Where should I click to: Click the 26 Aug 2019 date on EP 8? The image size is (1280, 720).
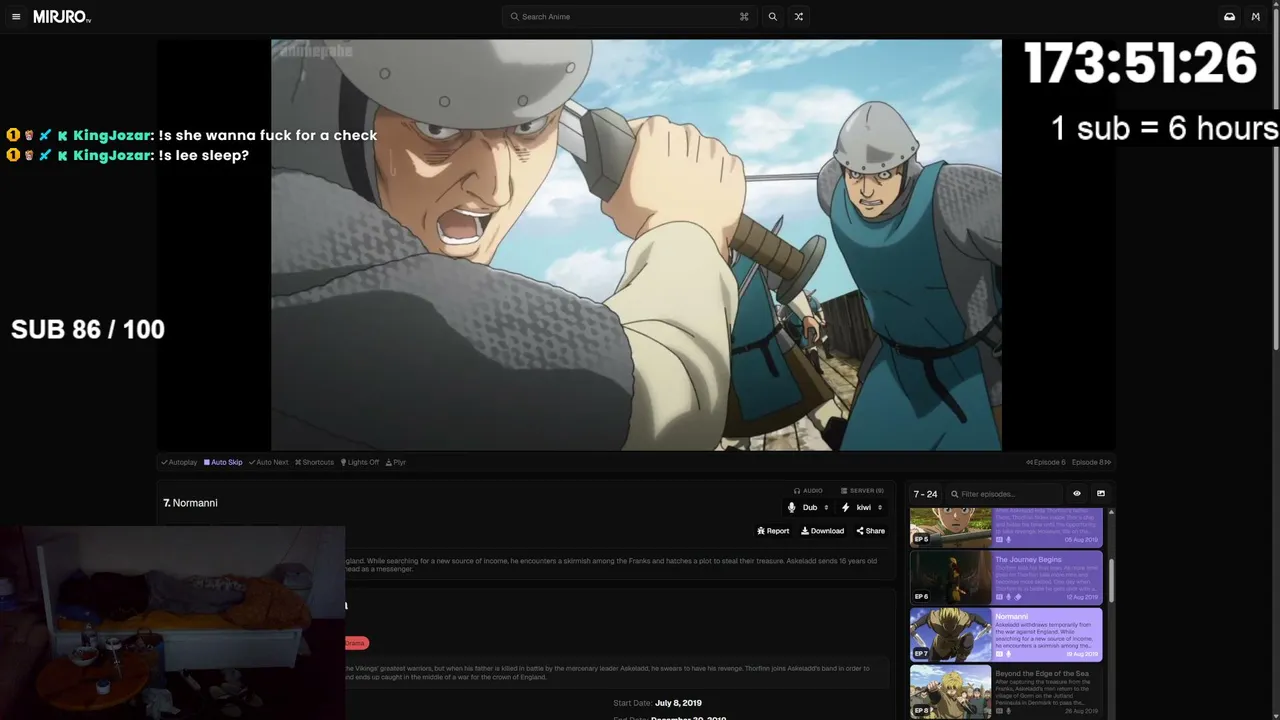[1080, 711]
